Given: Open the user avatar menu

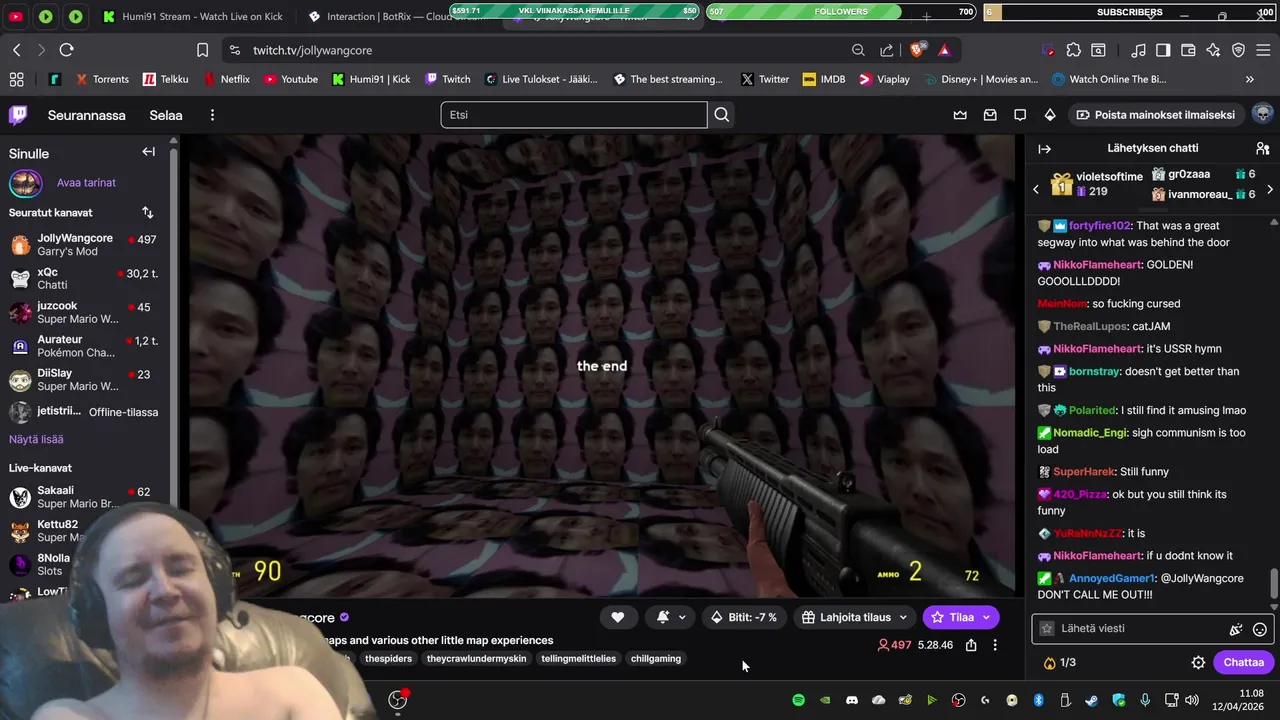Looking at the screenshot, I should pos(1262,114).
